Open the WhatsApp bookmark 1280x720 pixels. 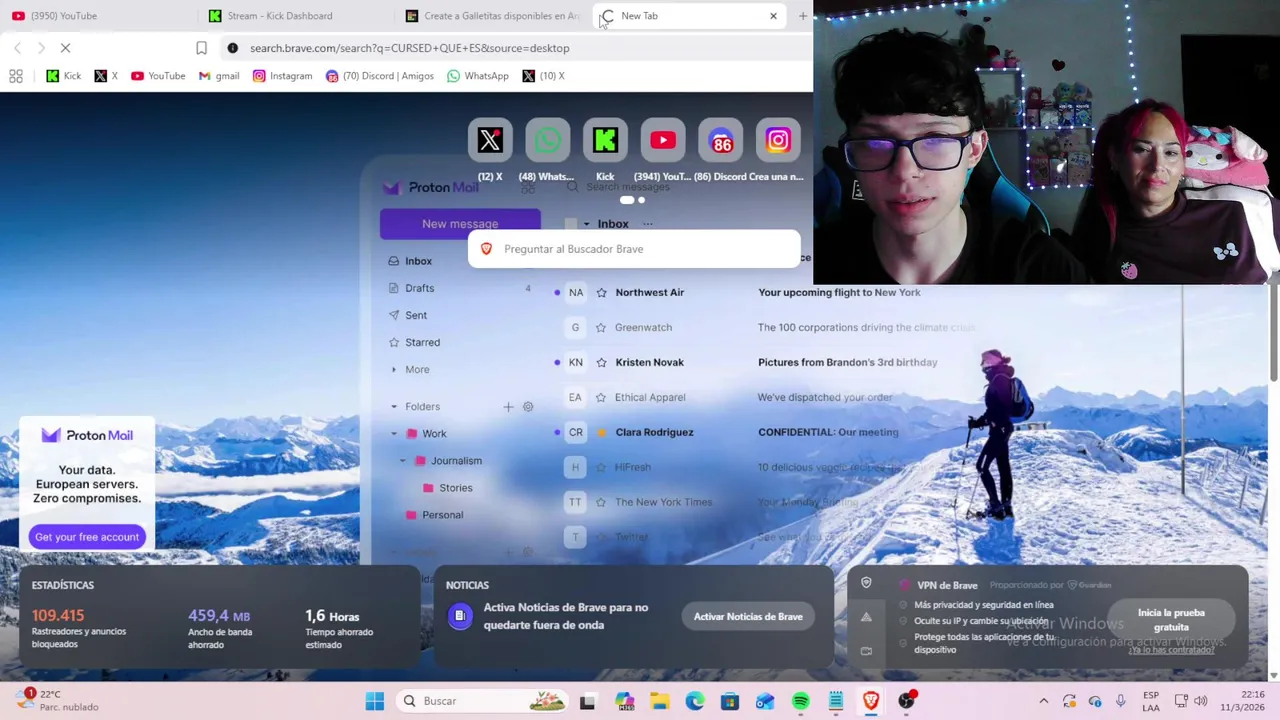point(478,76)
